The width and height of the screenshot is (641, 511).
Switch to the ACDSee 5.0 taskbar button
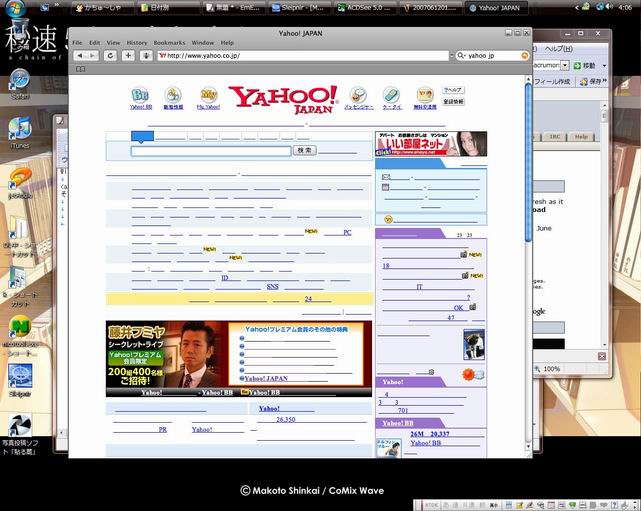click(x=365, y=7)
